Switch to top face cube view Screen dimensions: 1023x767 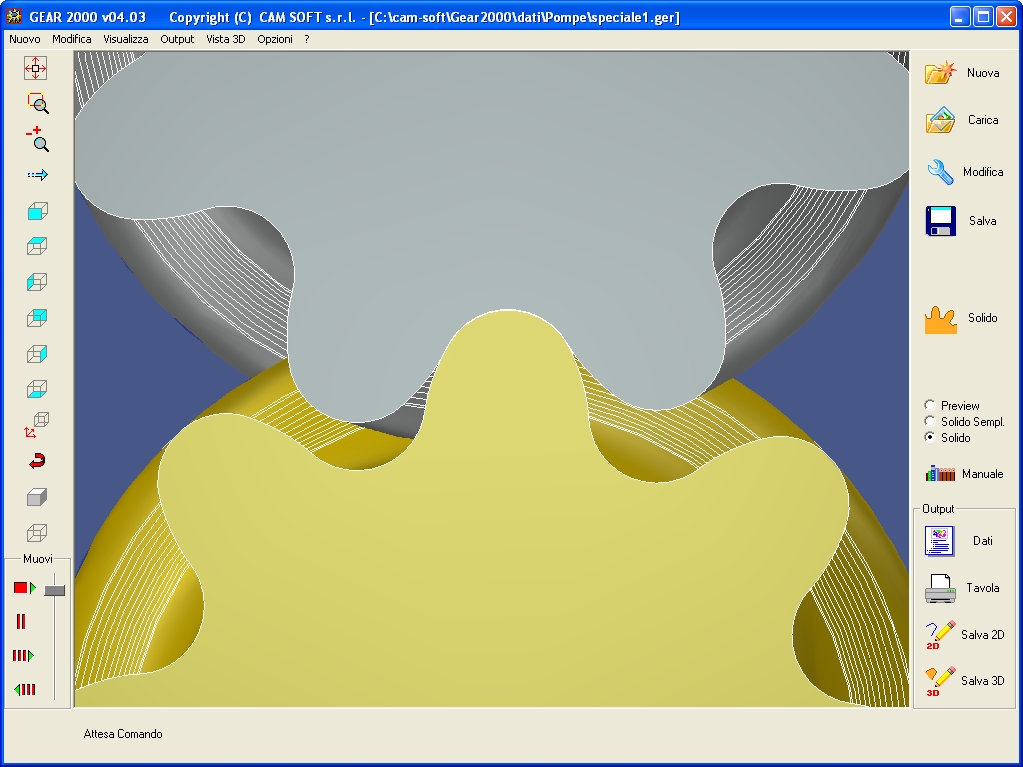point(37,246)
